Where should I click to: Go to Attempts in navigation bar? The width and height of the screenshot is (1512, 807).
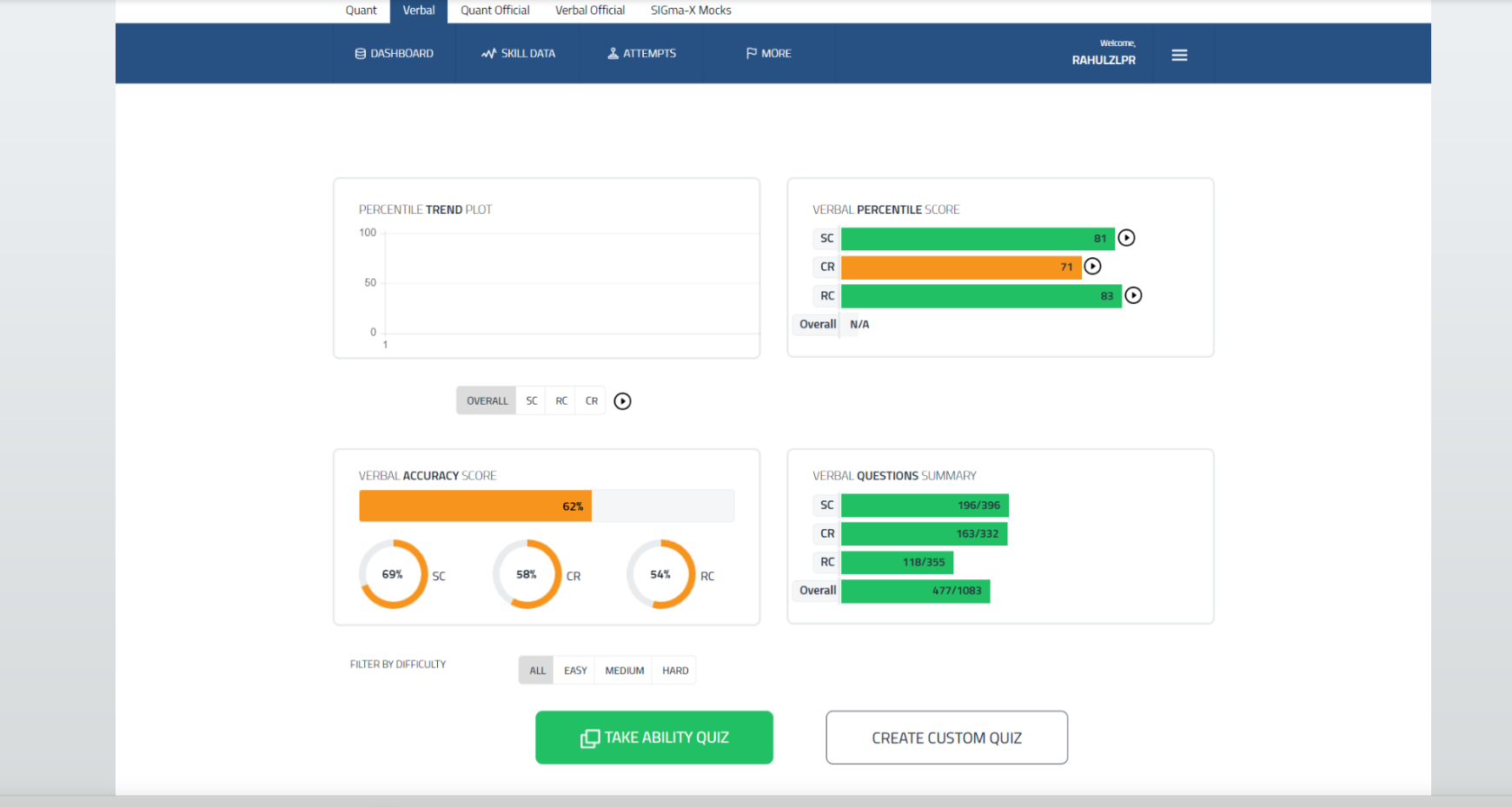point(641,54)
